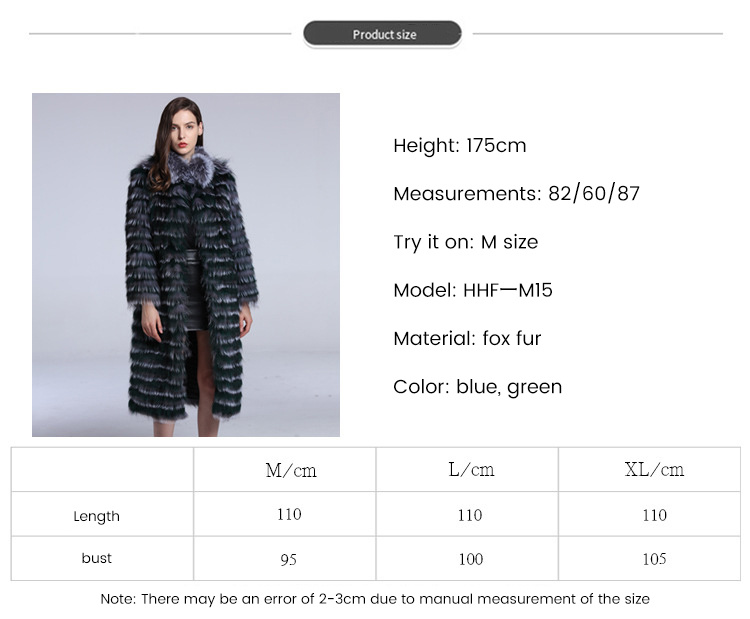Image resolution: width=750 pixels, height=619 pixels.
Task: Click the M size length value 110
Action: (x=289, y=515)
